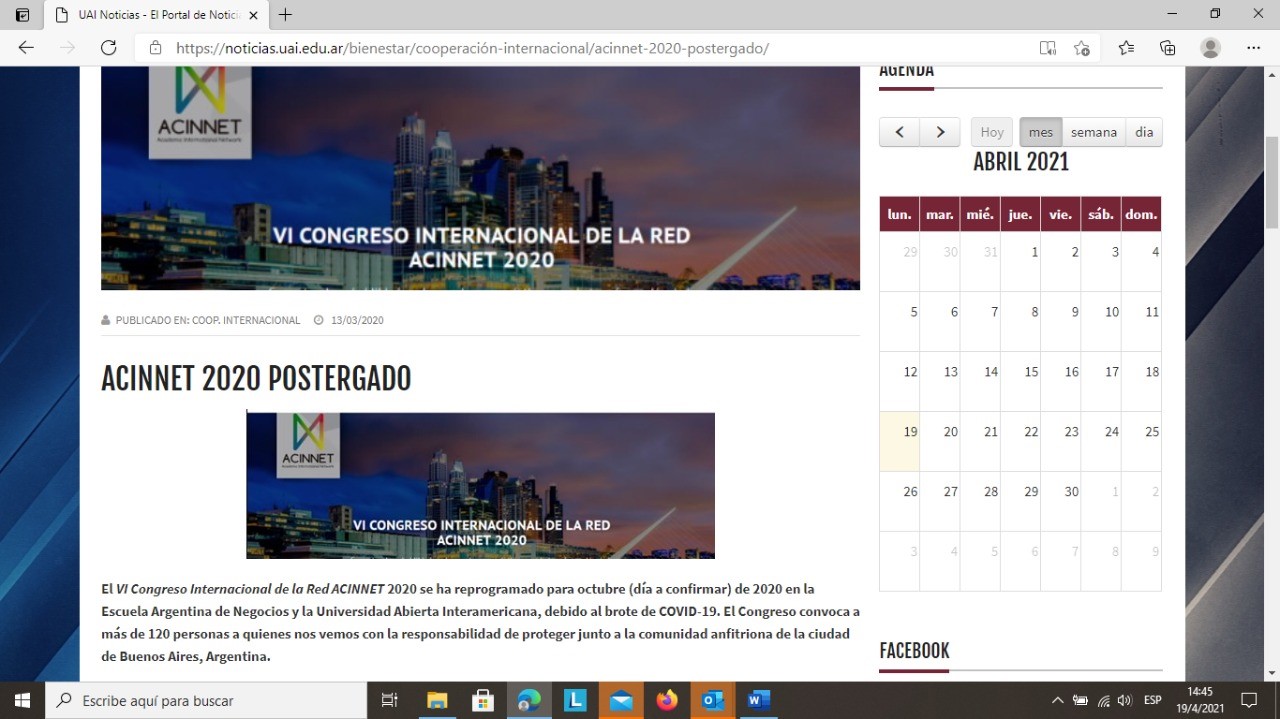The image size is (1280, 719).
Task: Go back to the previous page
Action: coord(26,48)
